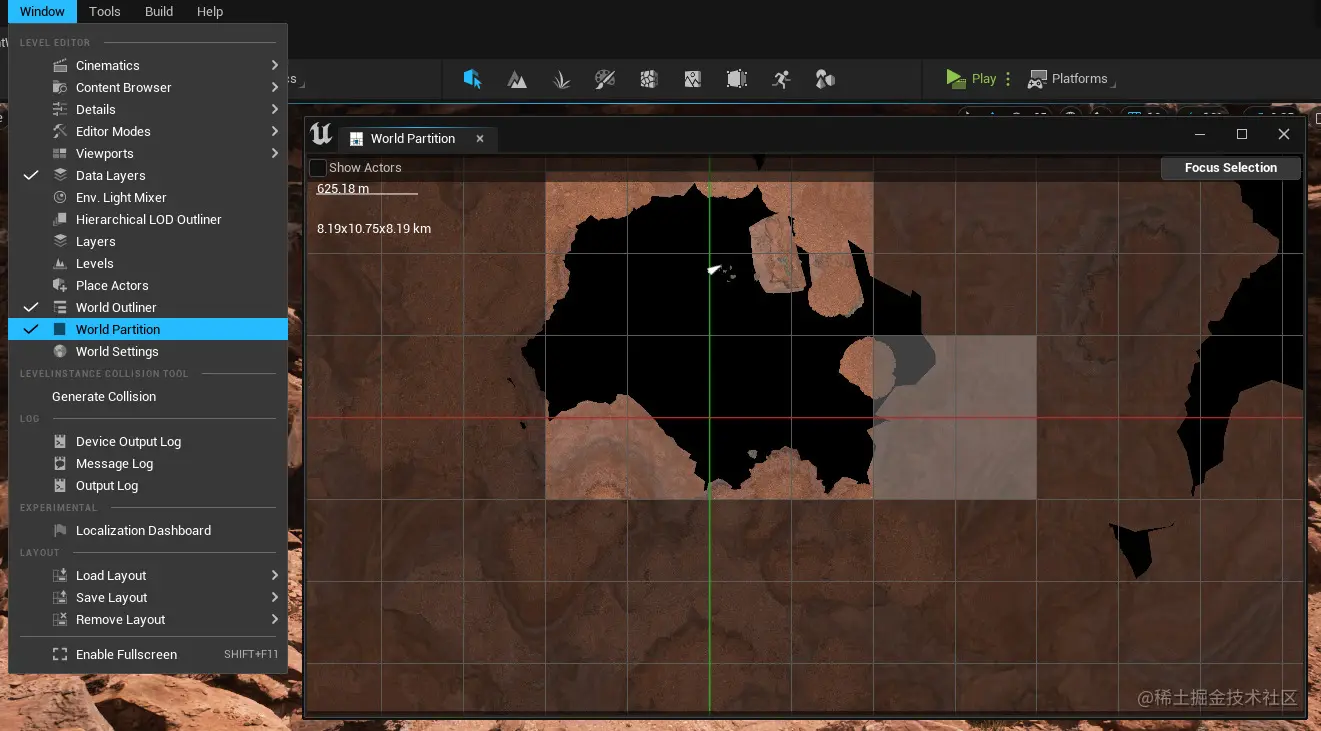
Task: Open the Window menu
Action: [42, 12]
